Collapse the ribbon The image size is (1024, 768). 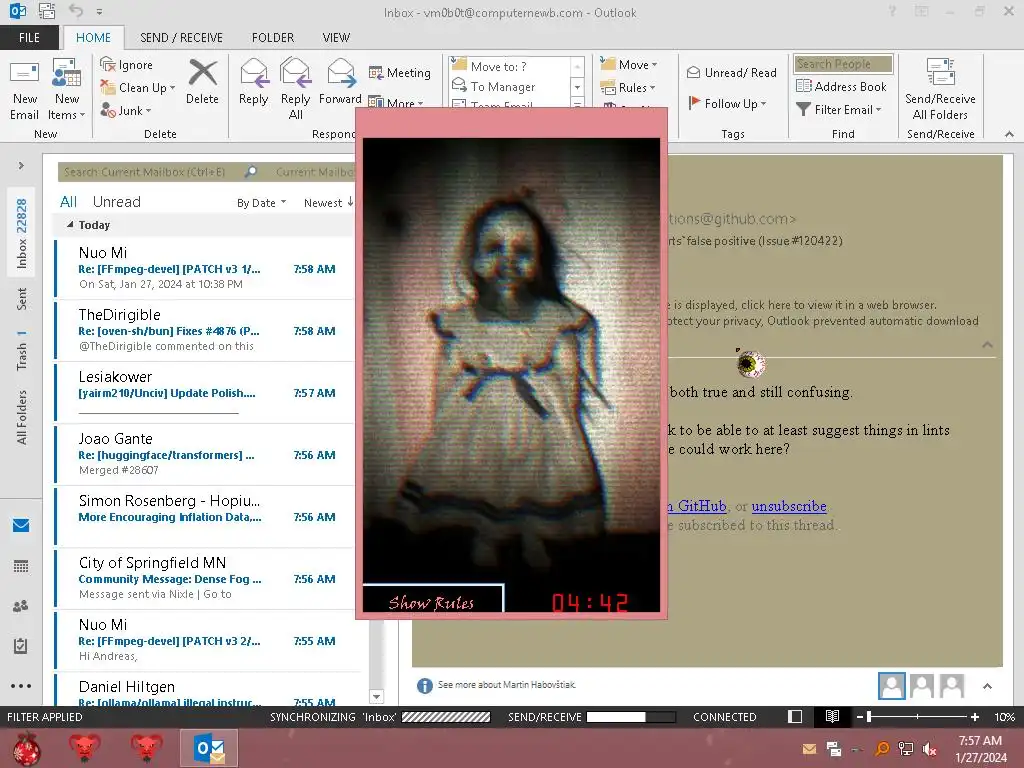tap(1009, 134)
